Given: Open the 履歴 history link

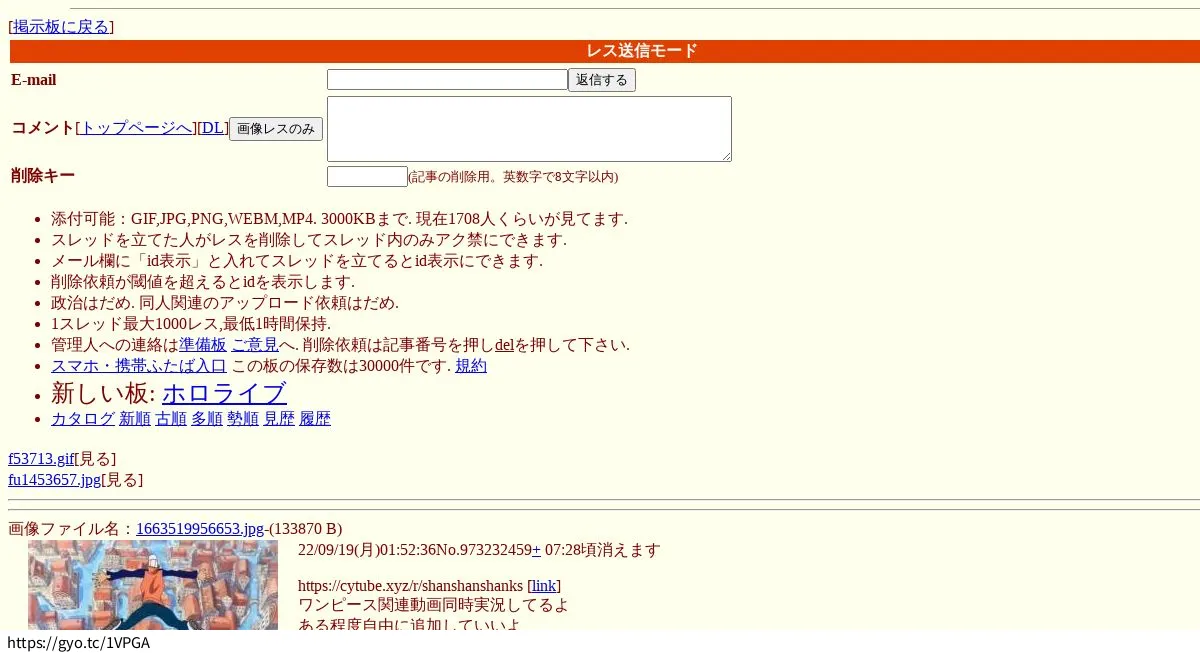Looking at the screenshot, I should (315, 419).
